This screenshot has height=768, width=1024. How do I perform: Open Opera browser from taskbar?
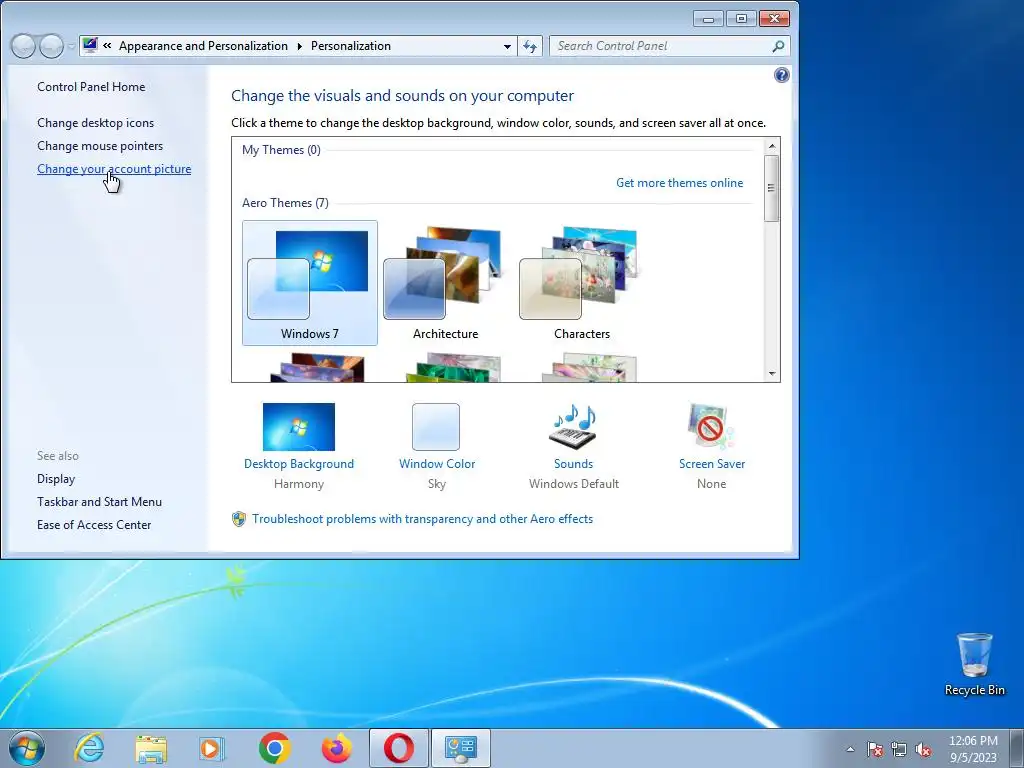pyautogui.click(x=398, y=748)
